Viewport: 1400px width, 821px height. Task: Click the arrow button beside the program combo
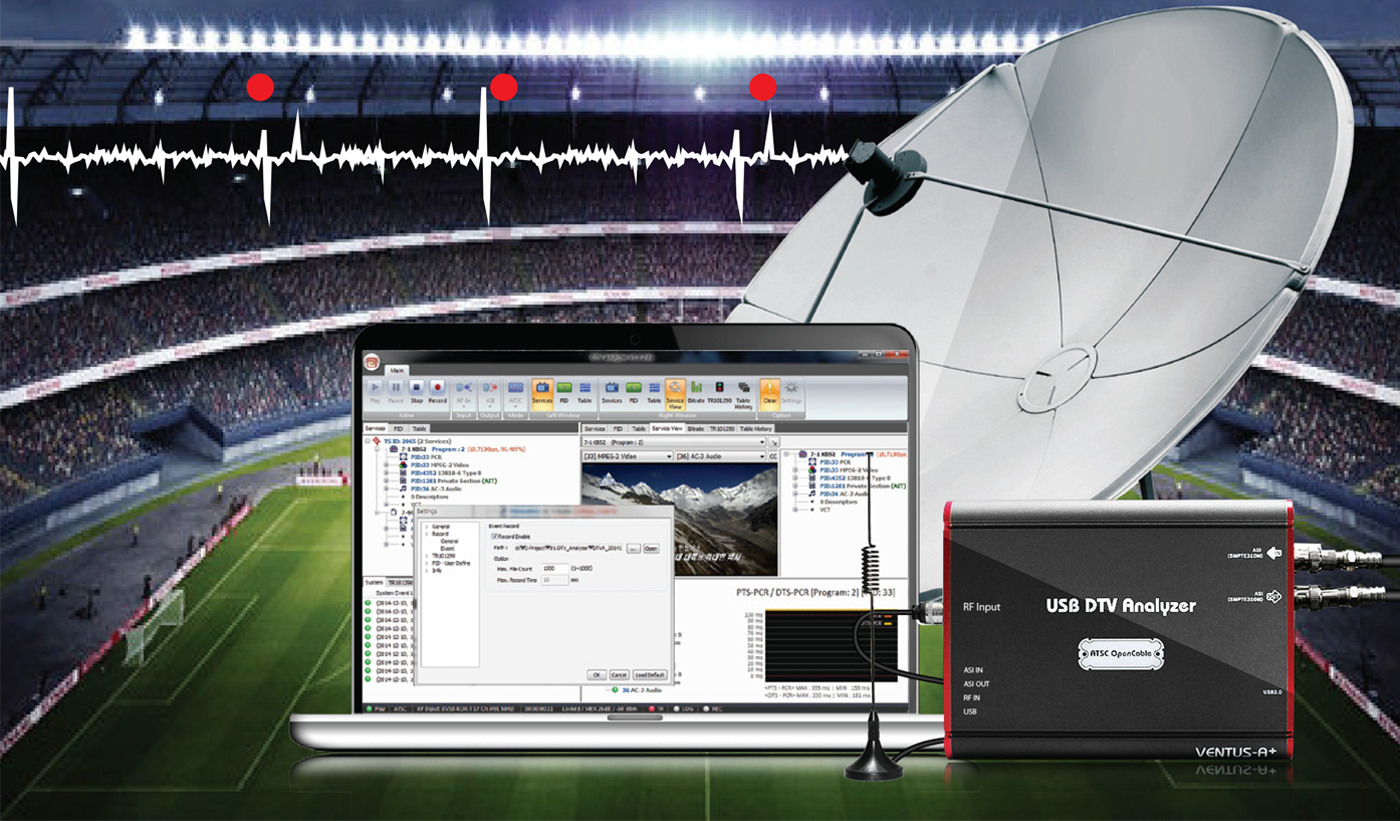click(x=774, y=442)
